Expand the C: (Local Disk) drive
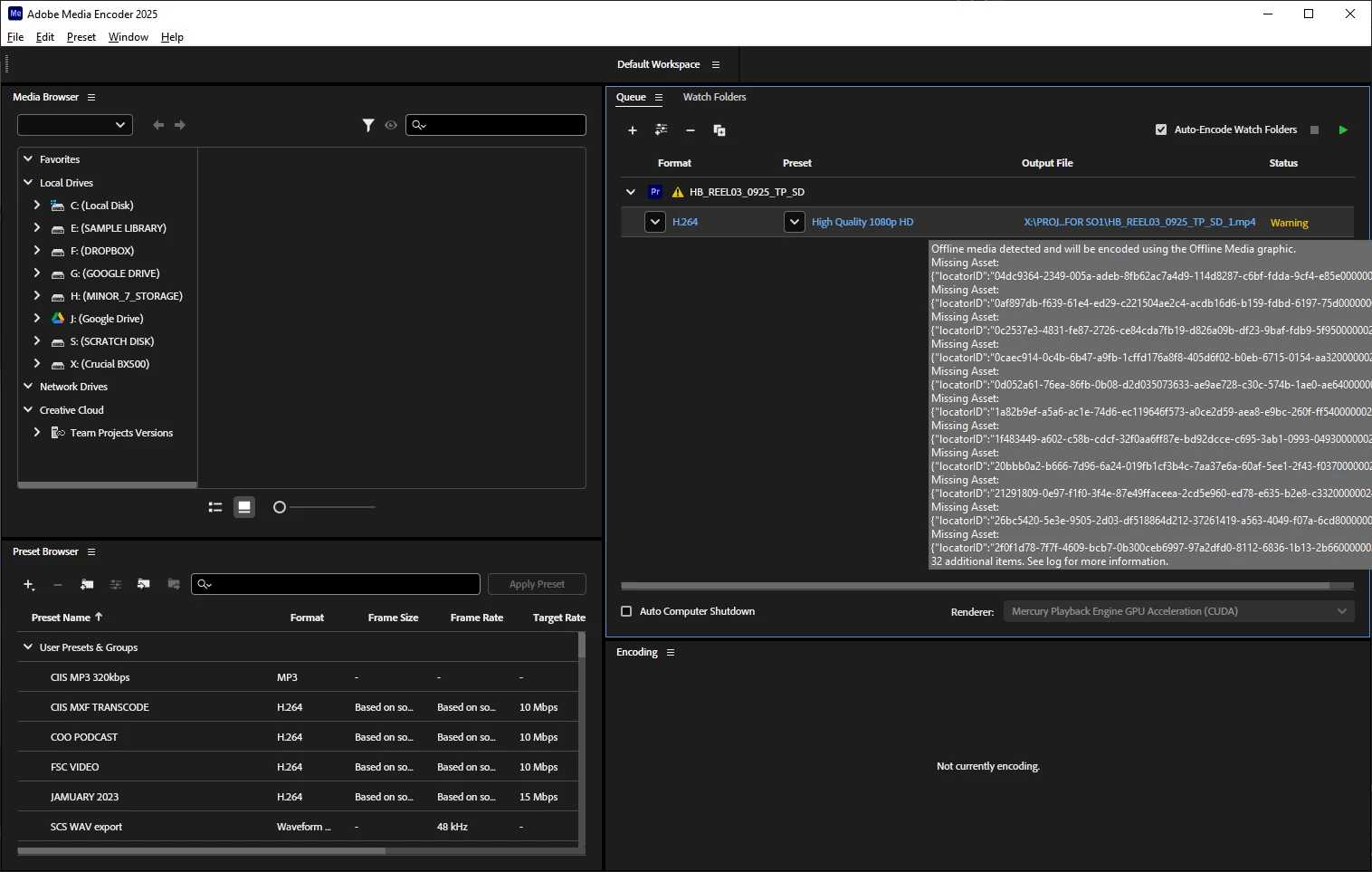The image size is (1372, 872). [x=37, y=206]
